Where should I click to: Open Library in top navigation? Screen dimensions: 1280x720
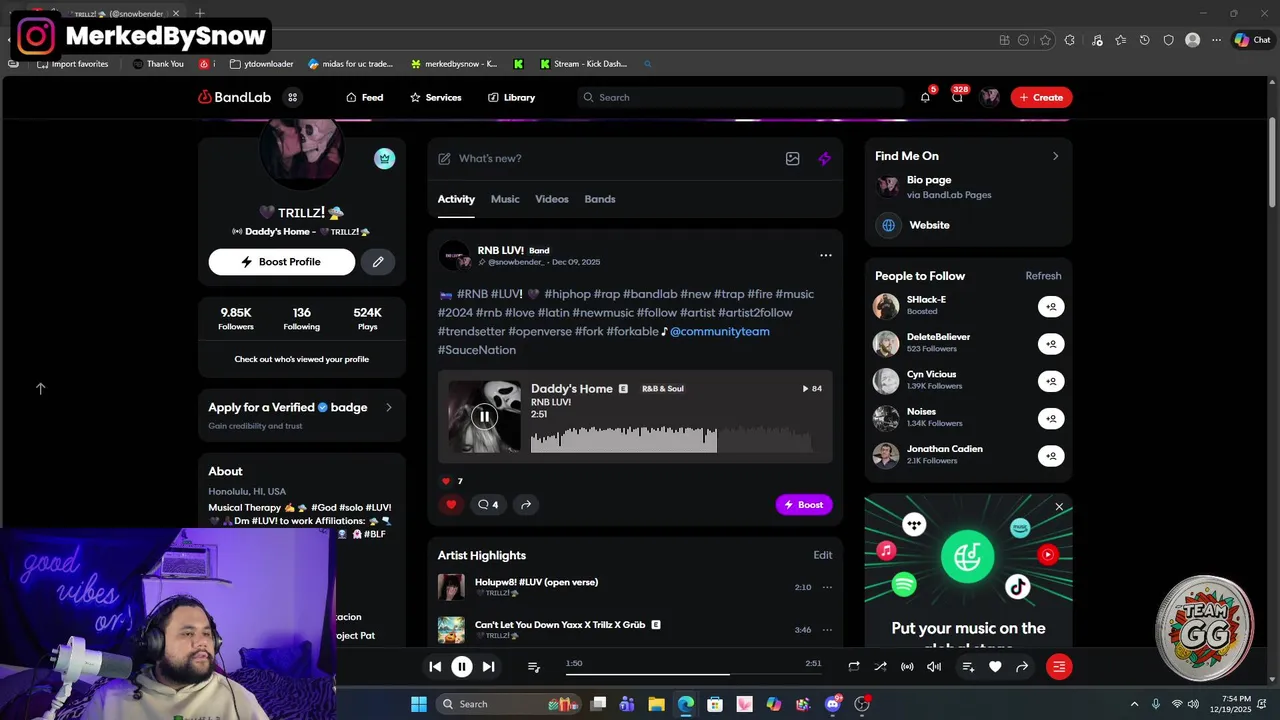pos(511,97)
